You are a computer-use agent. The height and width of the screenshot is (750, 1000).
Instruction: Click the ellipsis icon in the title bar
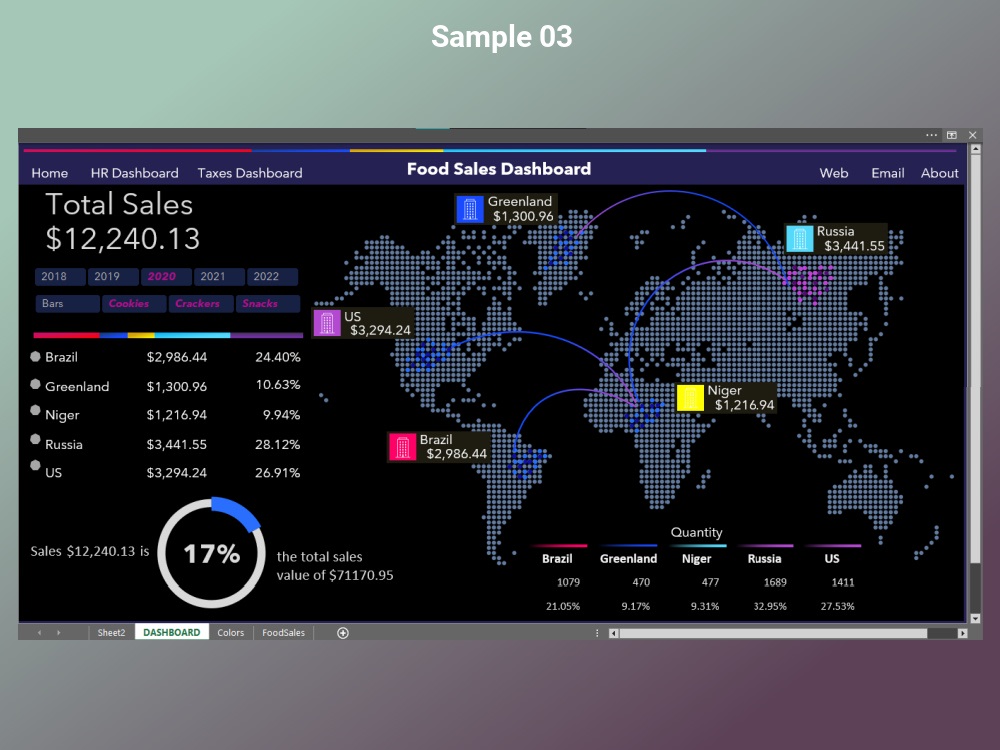(x=931, y=135)
